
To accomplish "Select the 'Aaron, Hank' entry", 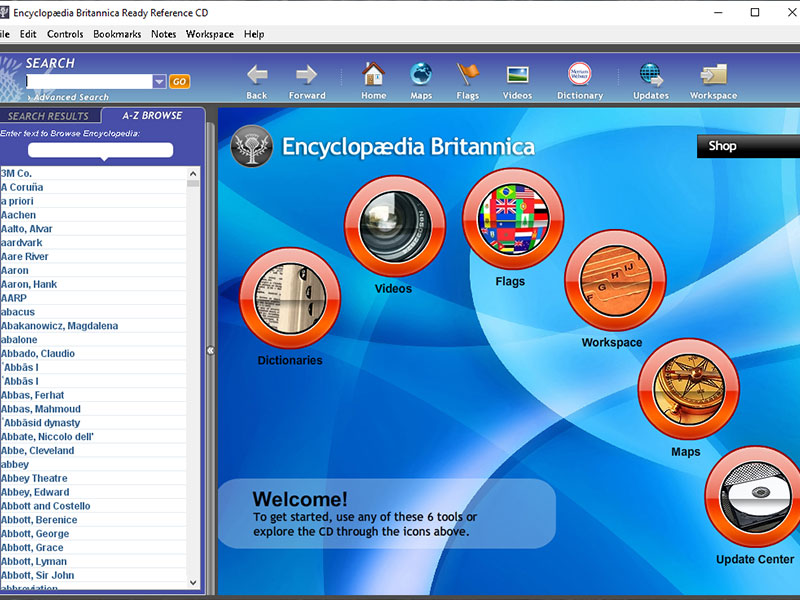I will 93,284.
